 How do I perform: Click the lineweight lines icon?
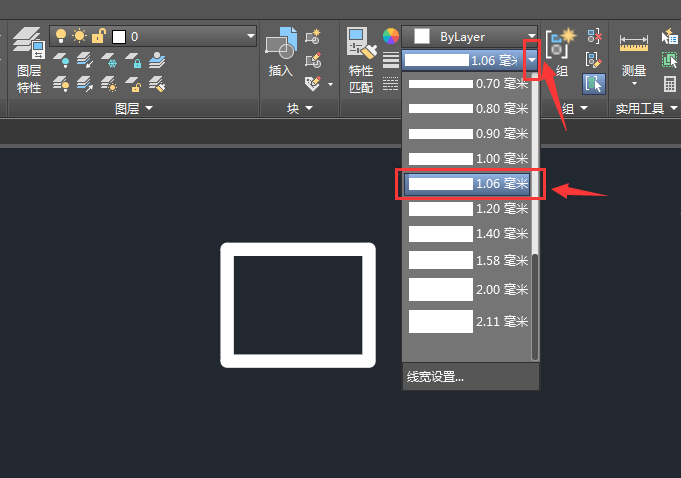pos(390,60)
